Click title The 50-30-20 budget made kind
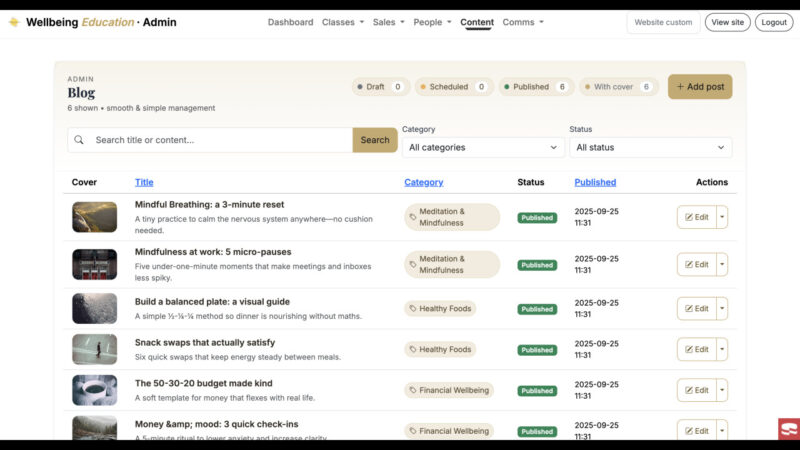This screenshot has height=450, width=800. click(204, 383)
